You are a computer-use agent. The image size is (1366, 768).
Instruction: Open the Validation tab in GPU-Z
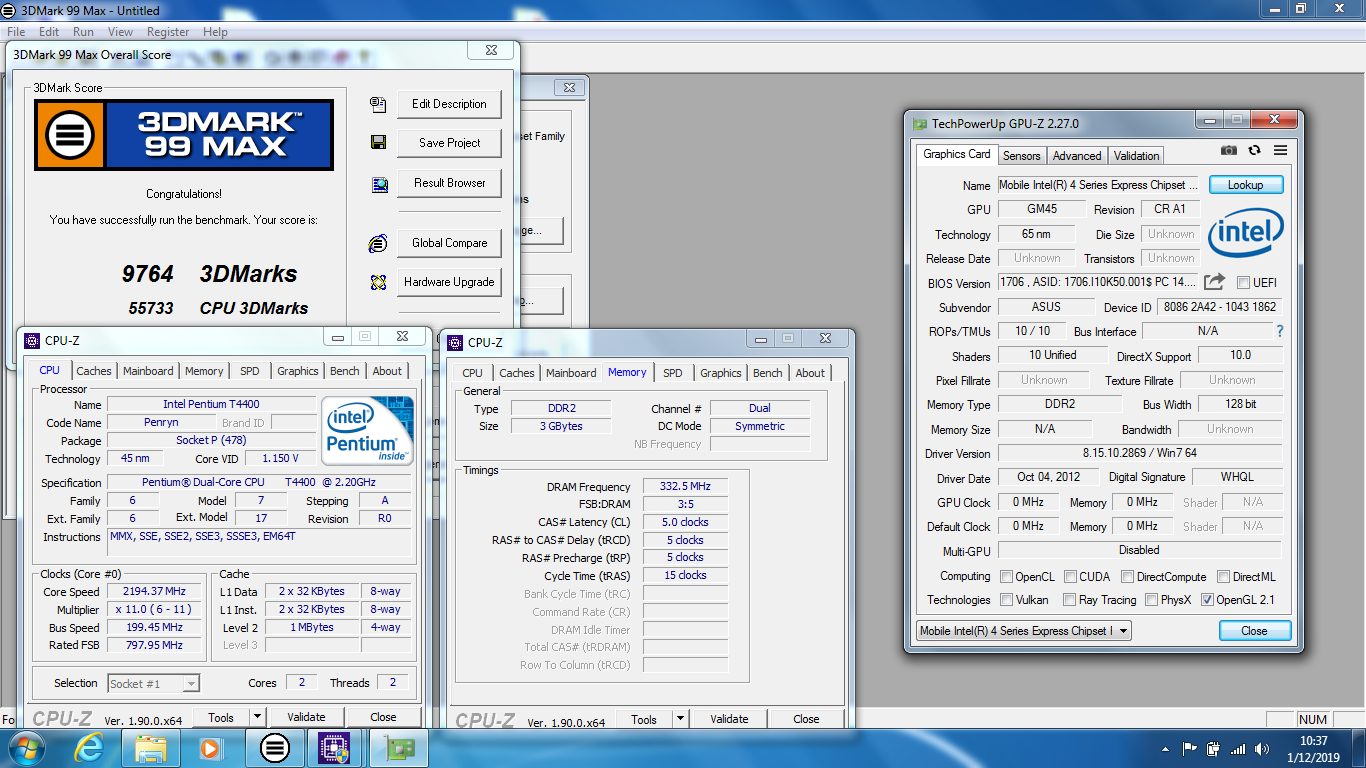point(1137,156)
